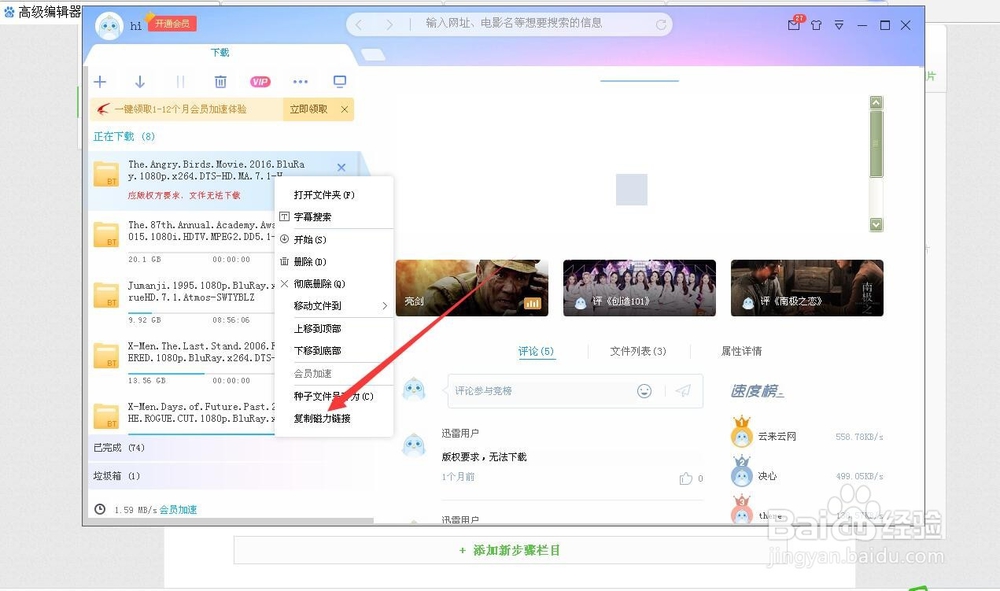The width and height of the screenshot is (1000, 591).
Task: Choose 上移到顶部 in the context menu
Action: pos(318,328)
